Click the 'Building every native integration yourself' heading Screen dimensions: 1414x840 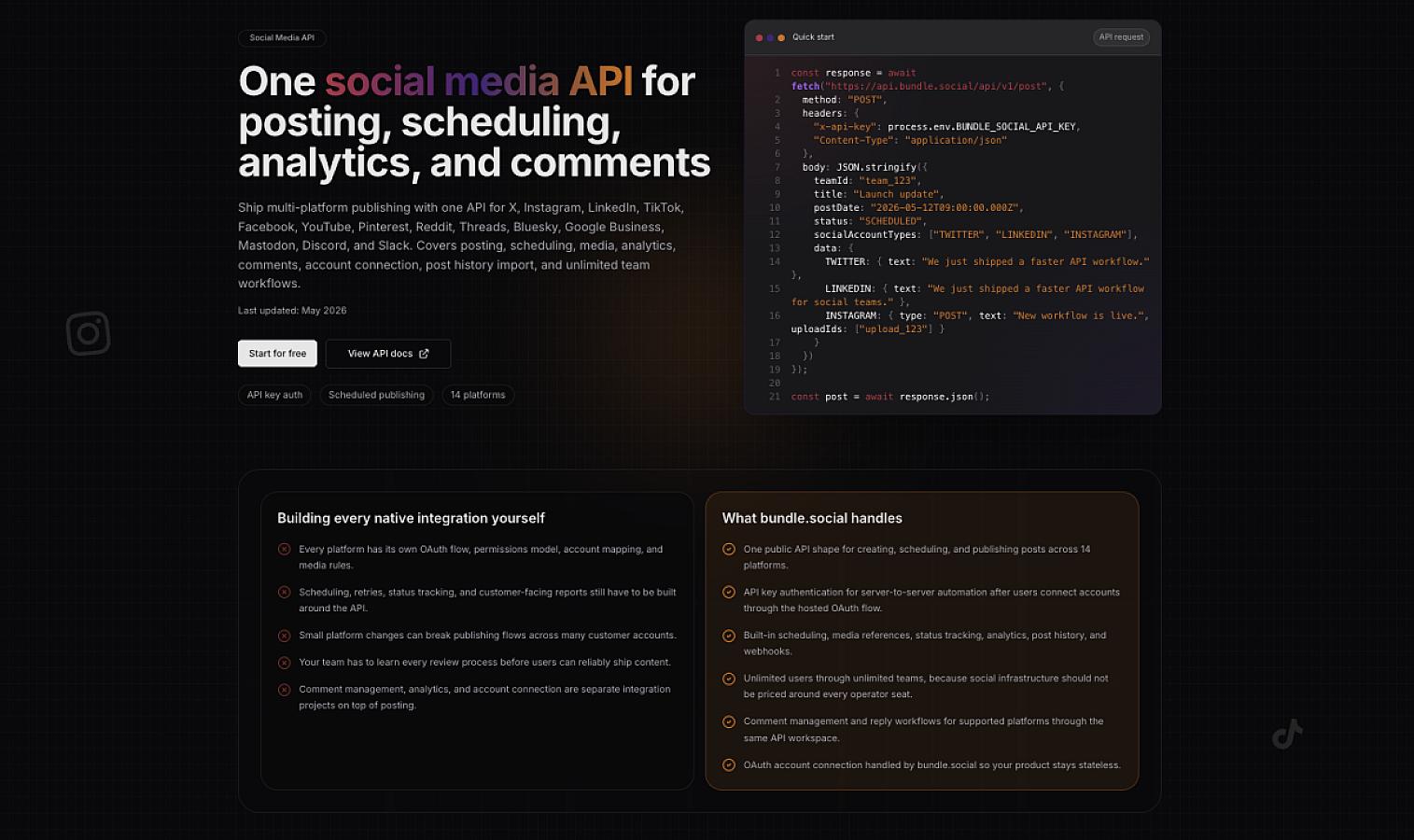[x=411, y=518]
